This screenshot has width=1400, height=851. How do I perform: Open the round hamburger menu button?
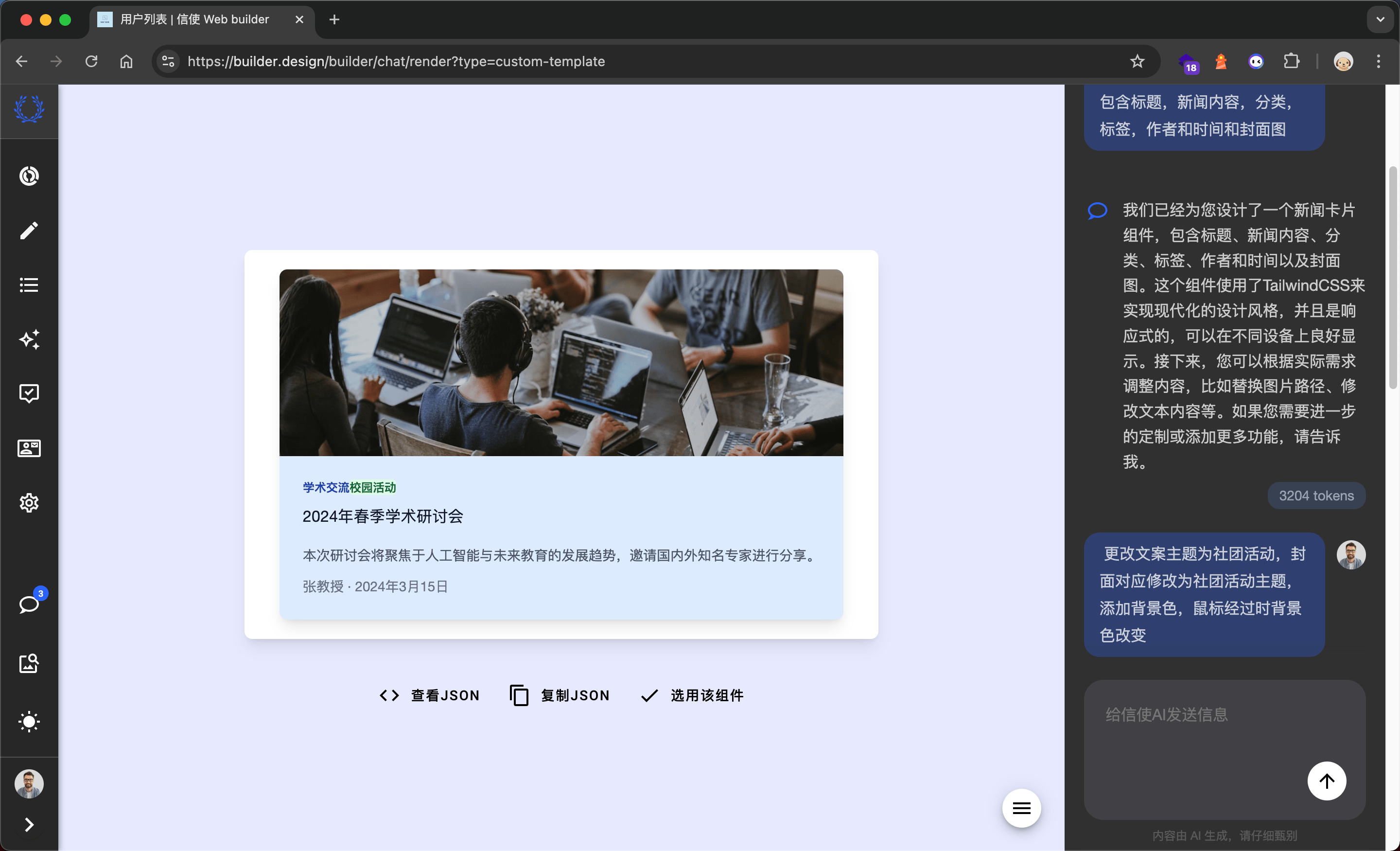(1021, 808)
